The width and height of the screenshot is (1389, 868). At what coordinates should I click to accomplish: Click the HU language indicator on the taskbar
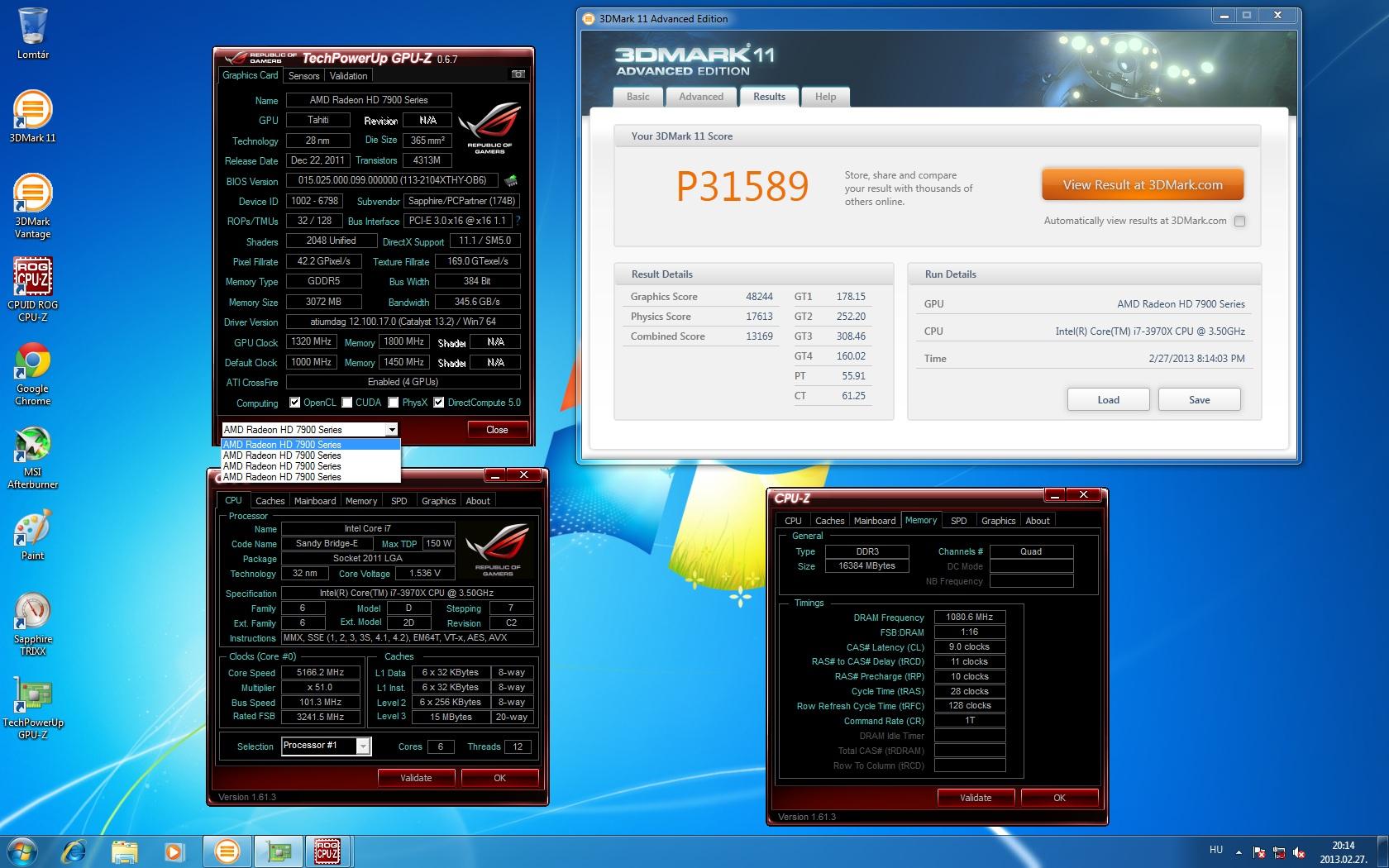pos(1215,850)
